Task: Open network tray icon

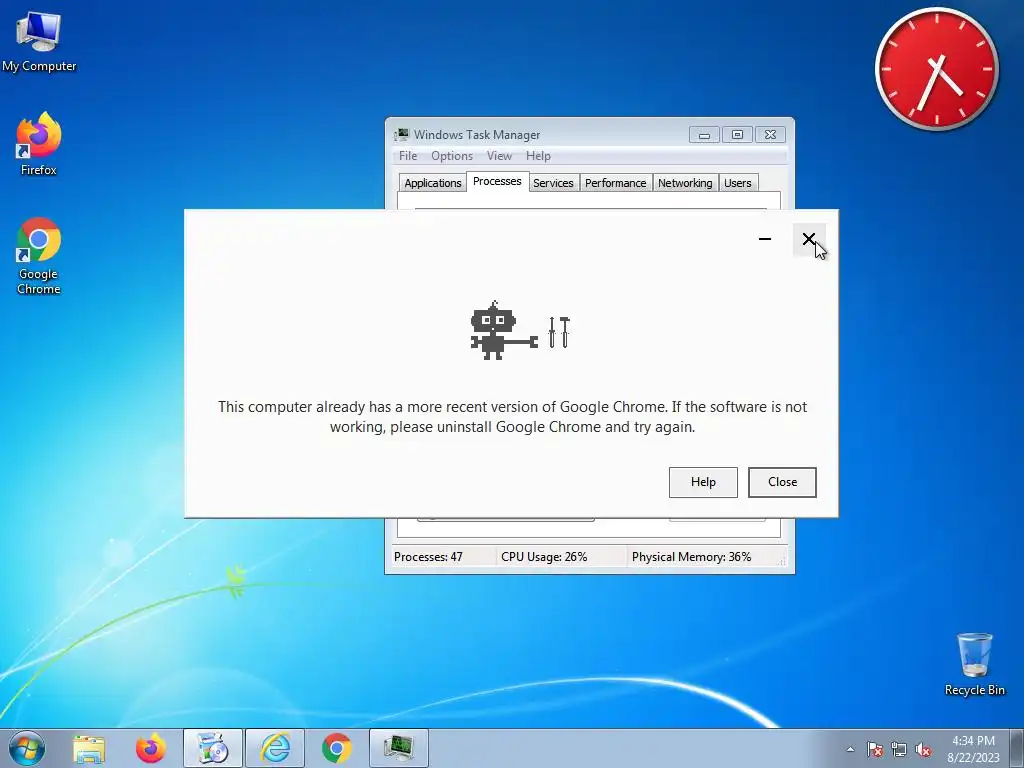Action: pyautogui.click(x=899, y=749)
